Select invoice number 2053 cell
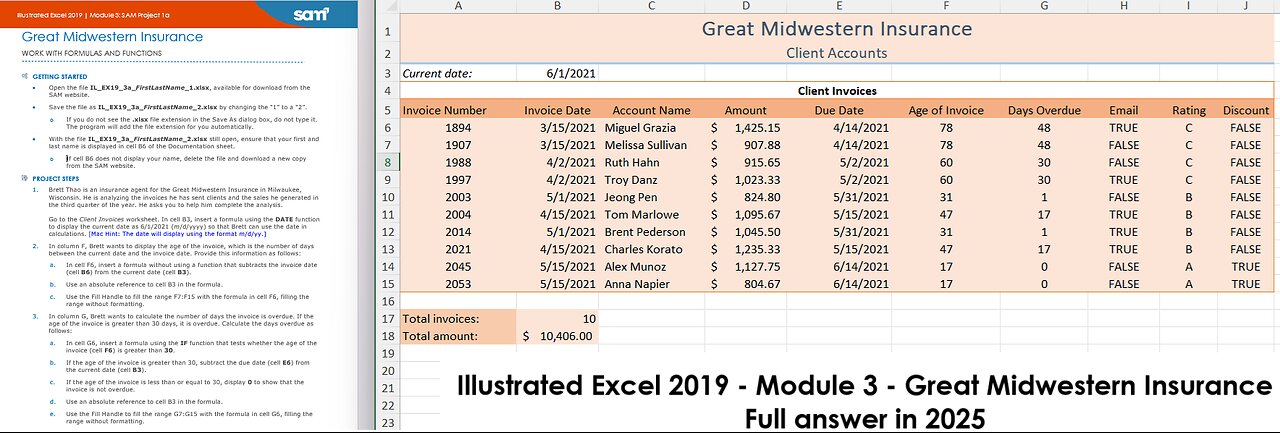The width and height of the screenshot is (1280, 433). [x=458, y=284]
